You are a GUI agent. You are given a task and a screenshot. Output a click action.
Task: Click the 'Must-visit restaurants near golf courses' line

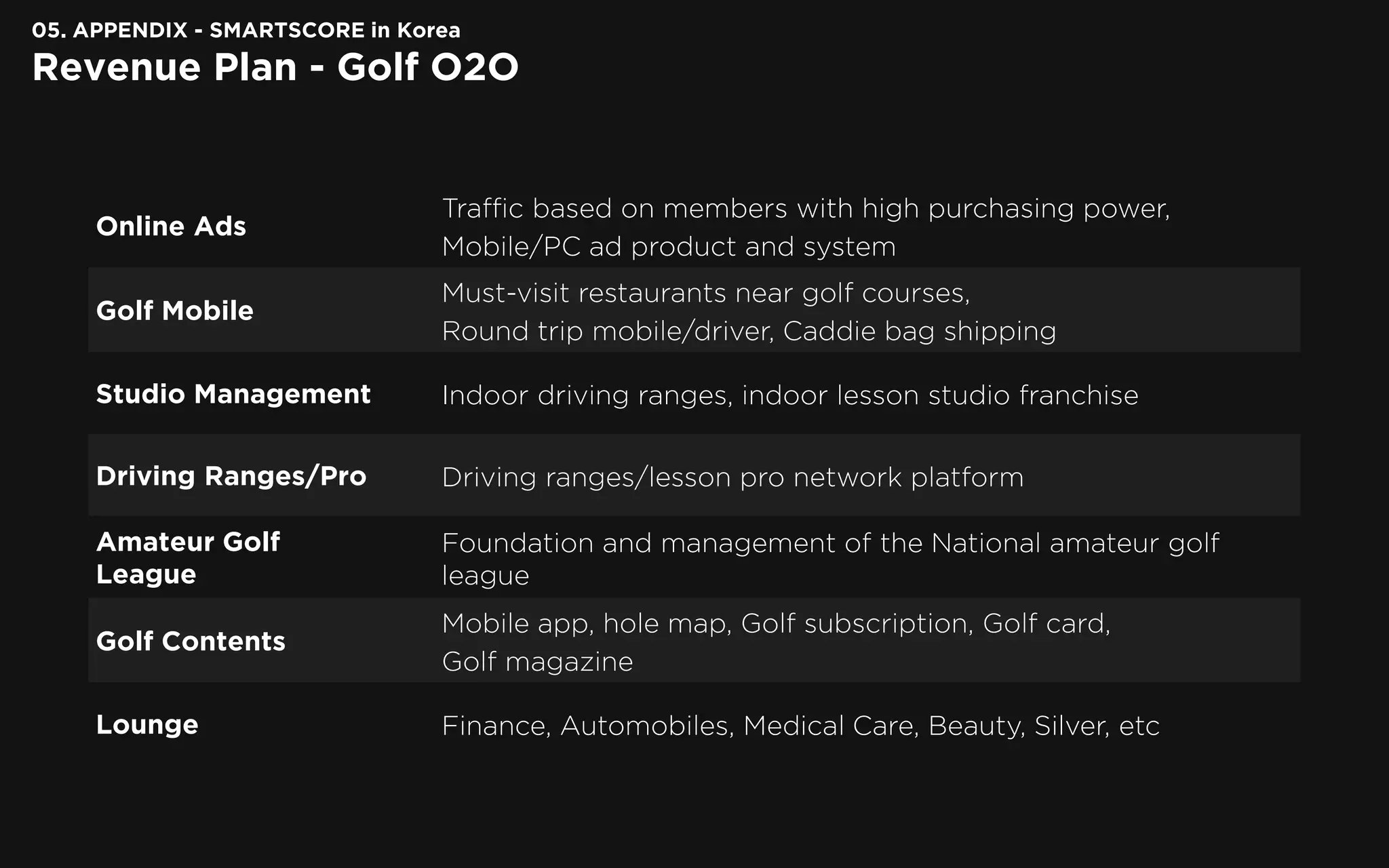pos(705,293)
